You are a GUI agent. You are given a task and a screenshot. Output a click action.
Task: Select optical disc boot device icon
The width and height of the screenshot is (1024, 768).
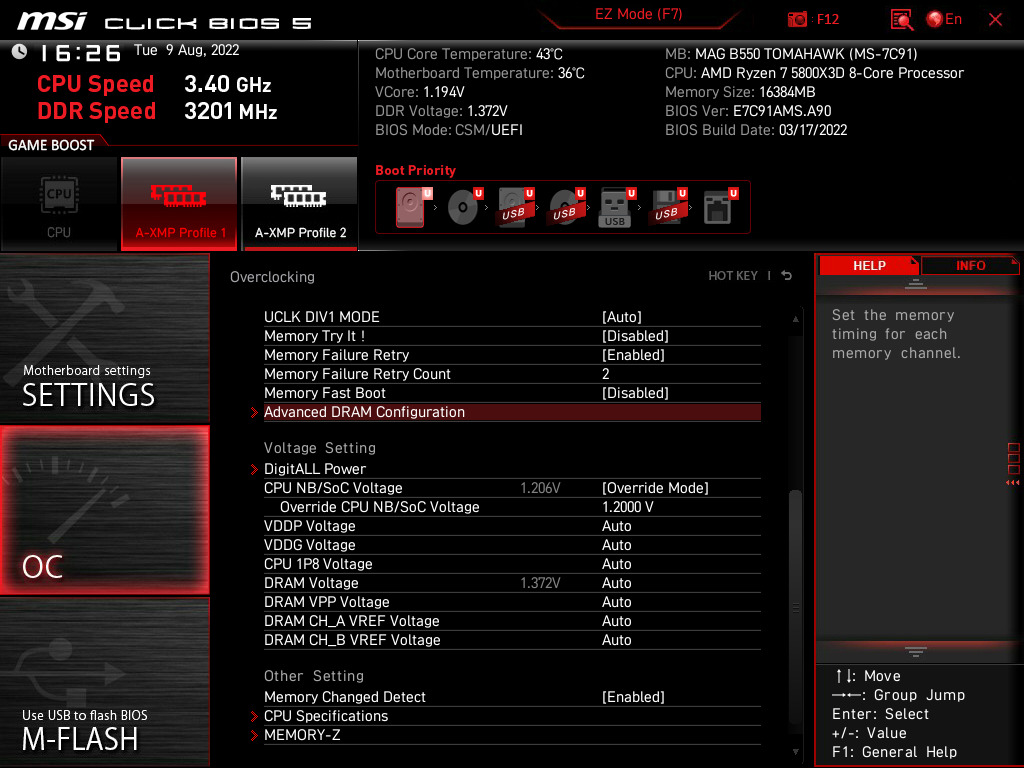pos(463,207)
